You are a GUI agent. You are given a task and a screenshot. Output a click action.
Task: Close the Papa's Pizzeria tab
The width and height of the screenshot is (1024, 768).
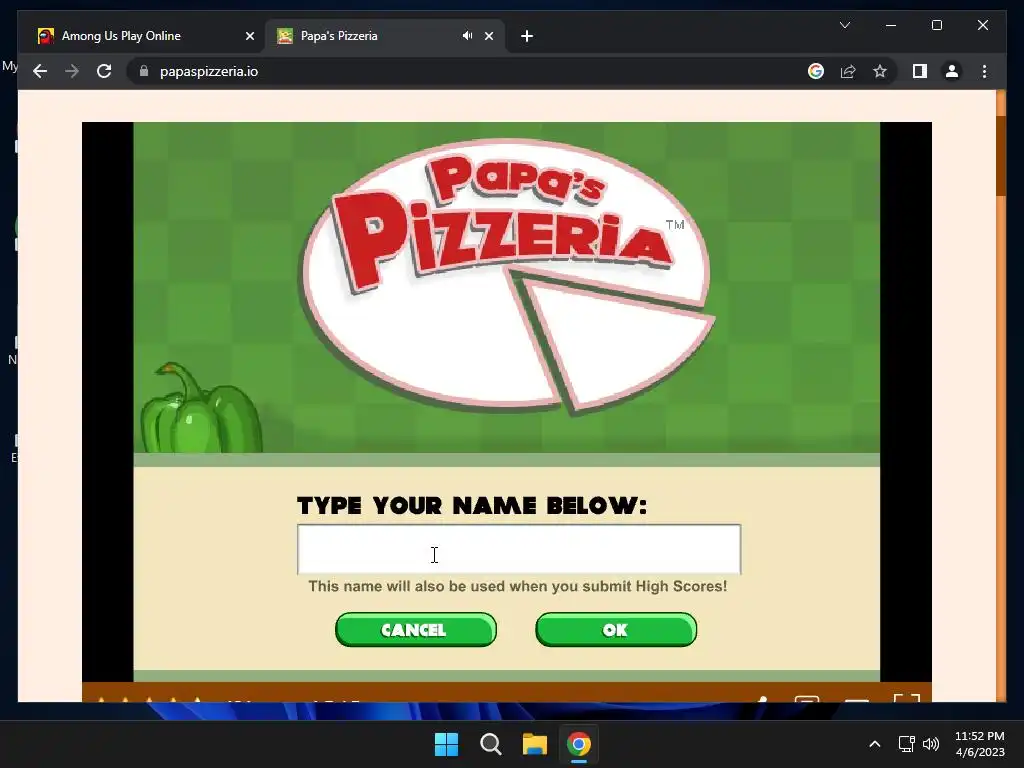[488, 36]
